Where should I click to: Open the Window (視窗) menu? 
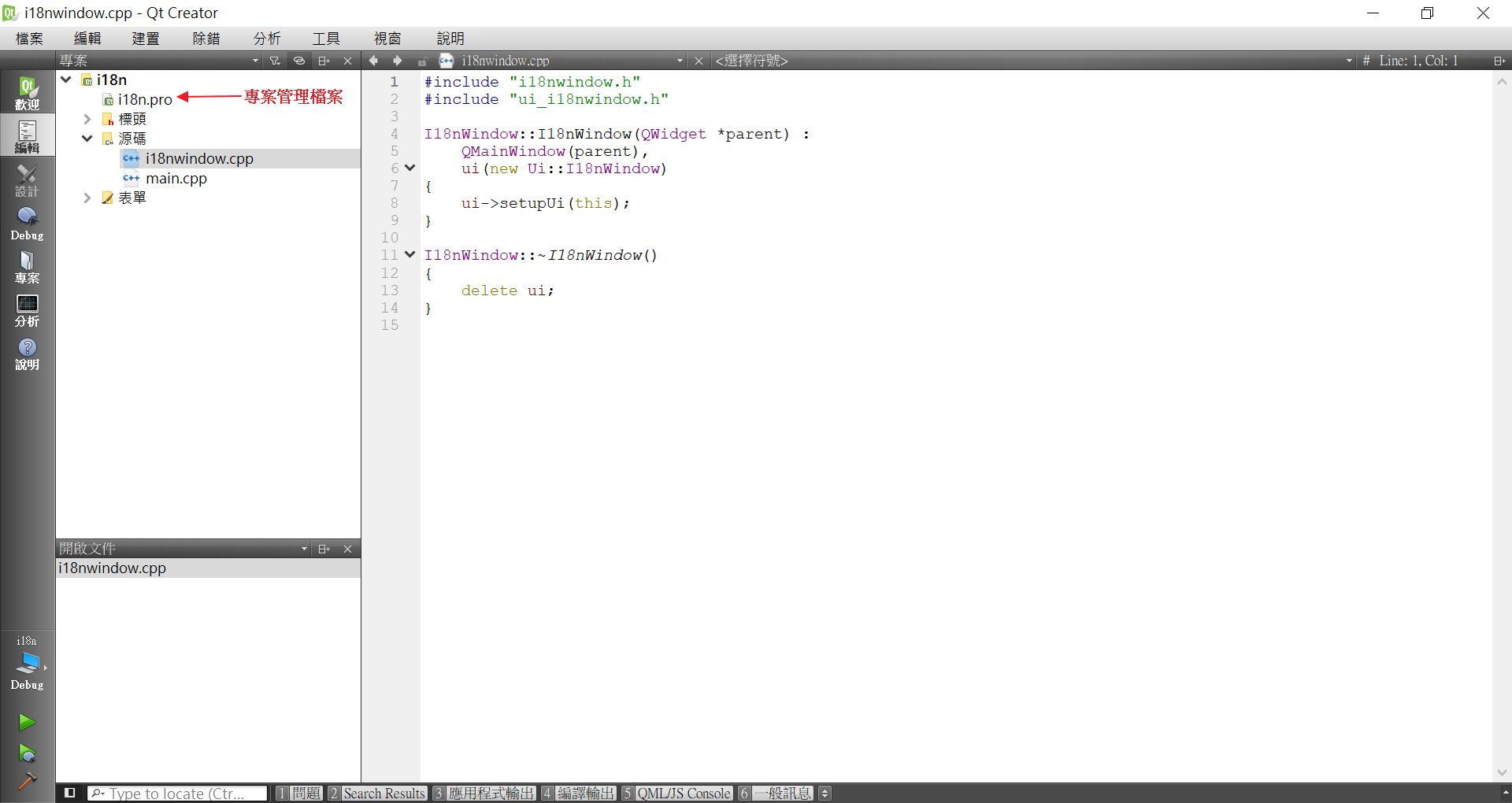click(387, 39)
